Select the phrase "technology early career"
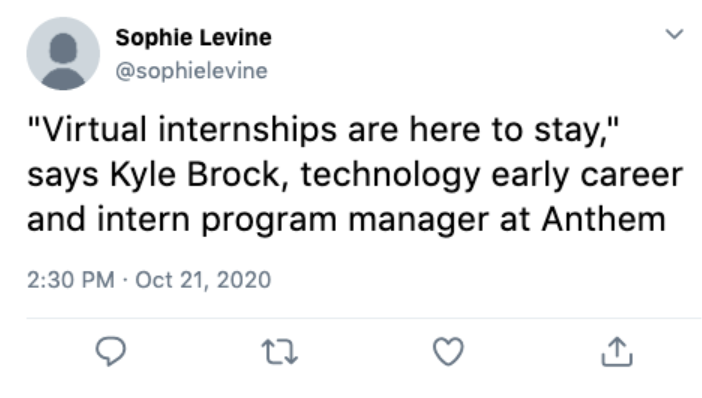 492,175
